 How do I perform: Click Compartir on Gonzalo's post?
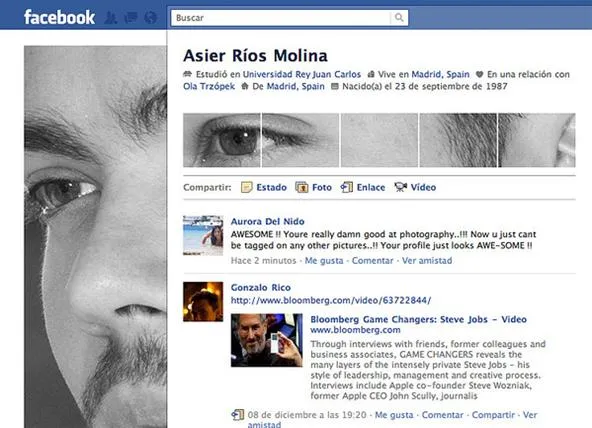click(x=493, y=415)
